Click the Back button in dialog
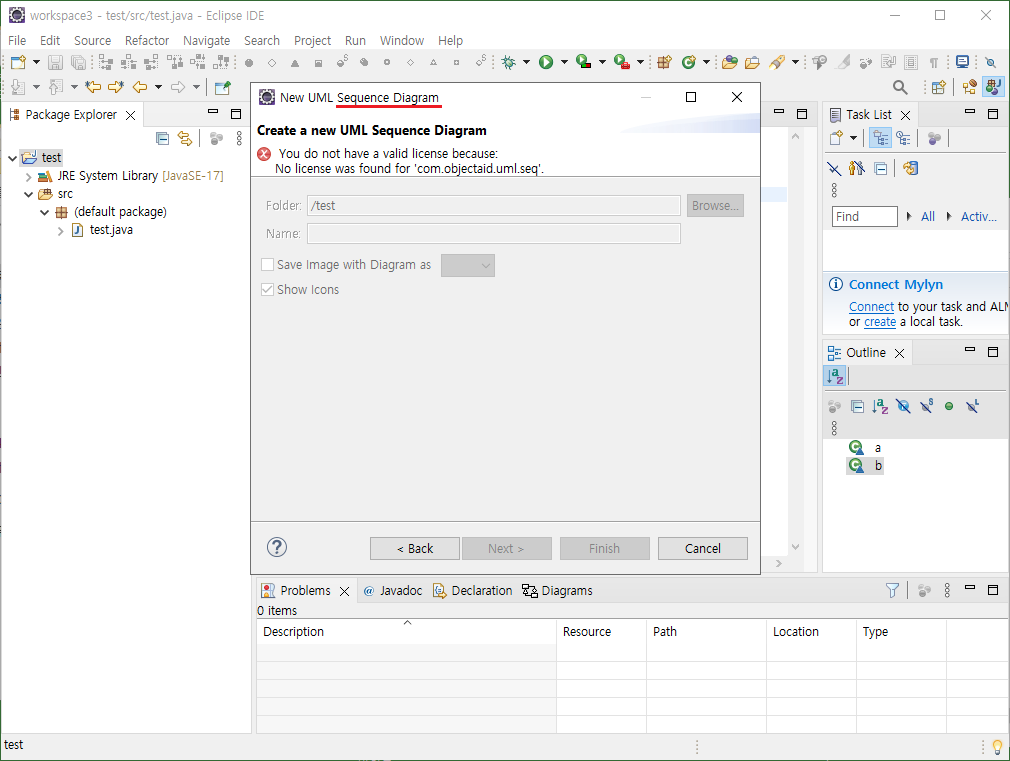The height and width of the screenshot is (761, 1010). (x=415, y=548)
